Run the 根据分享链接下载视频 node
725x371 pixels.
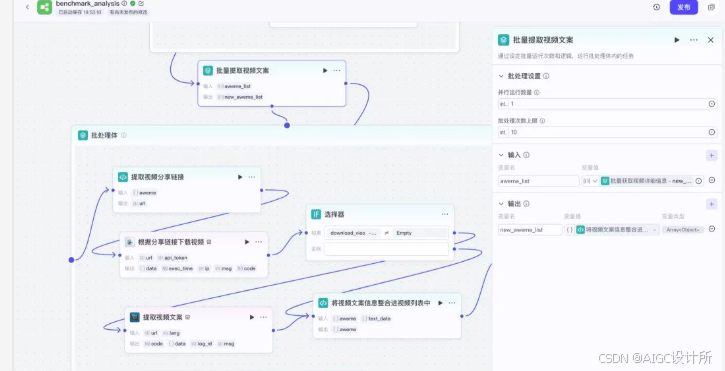[247, 241]
